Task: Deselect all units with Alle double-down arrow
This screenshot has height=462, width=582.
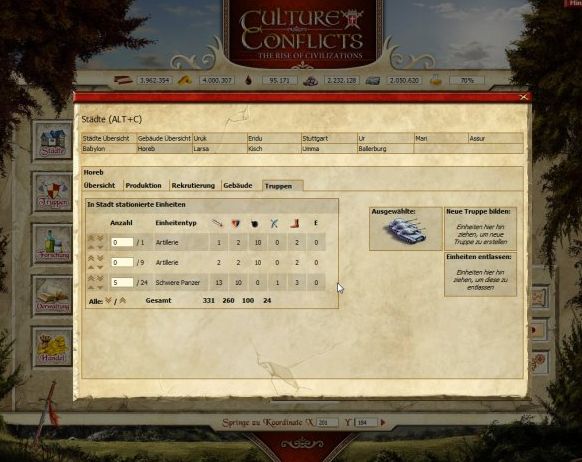Action: [108, 301]
